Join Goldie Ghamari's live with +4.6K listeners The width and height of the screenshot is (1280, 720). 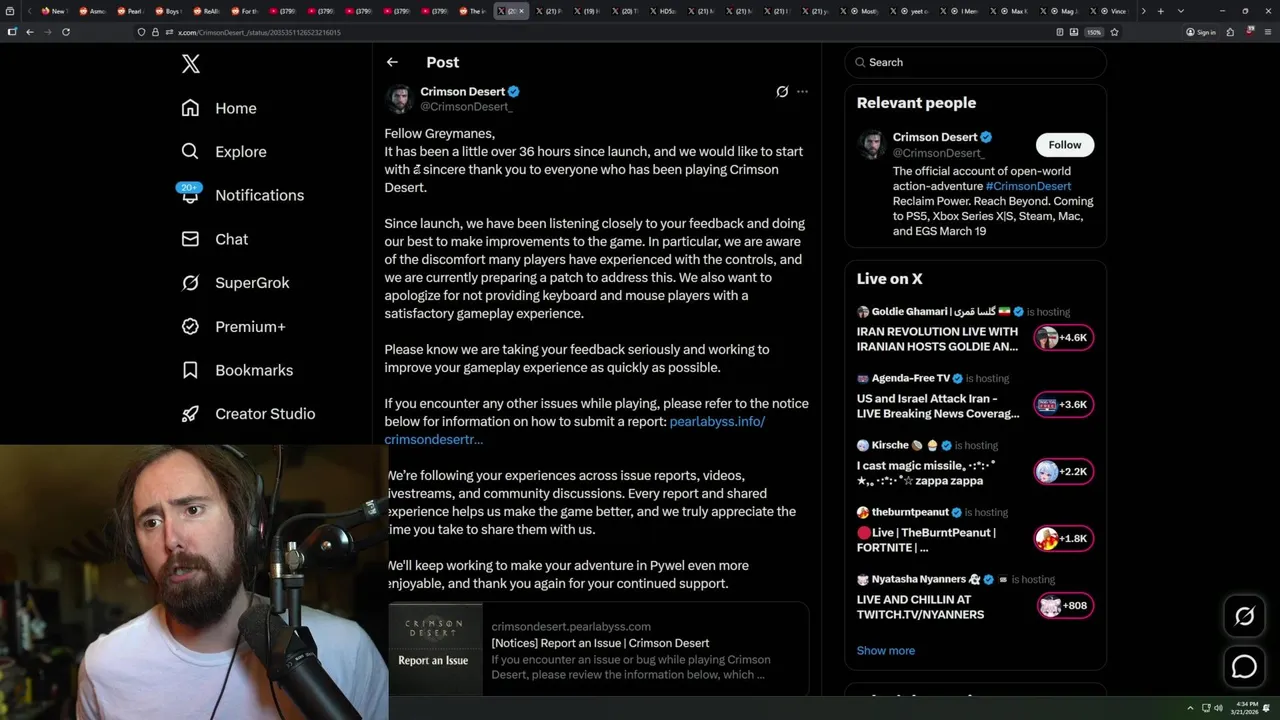pyautogui.click(x=1064, y=338)
